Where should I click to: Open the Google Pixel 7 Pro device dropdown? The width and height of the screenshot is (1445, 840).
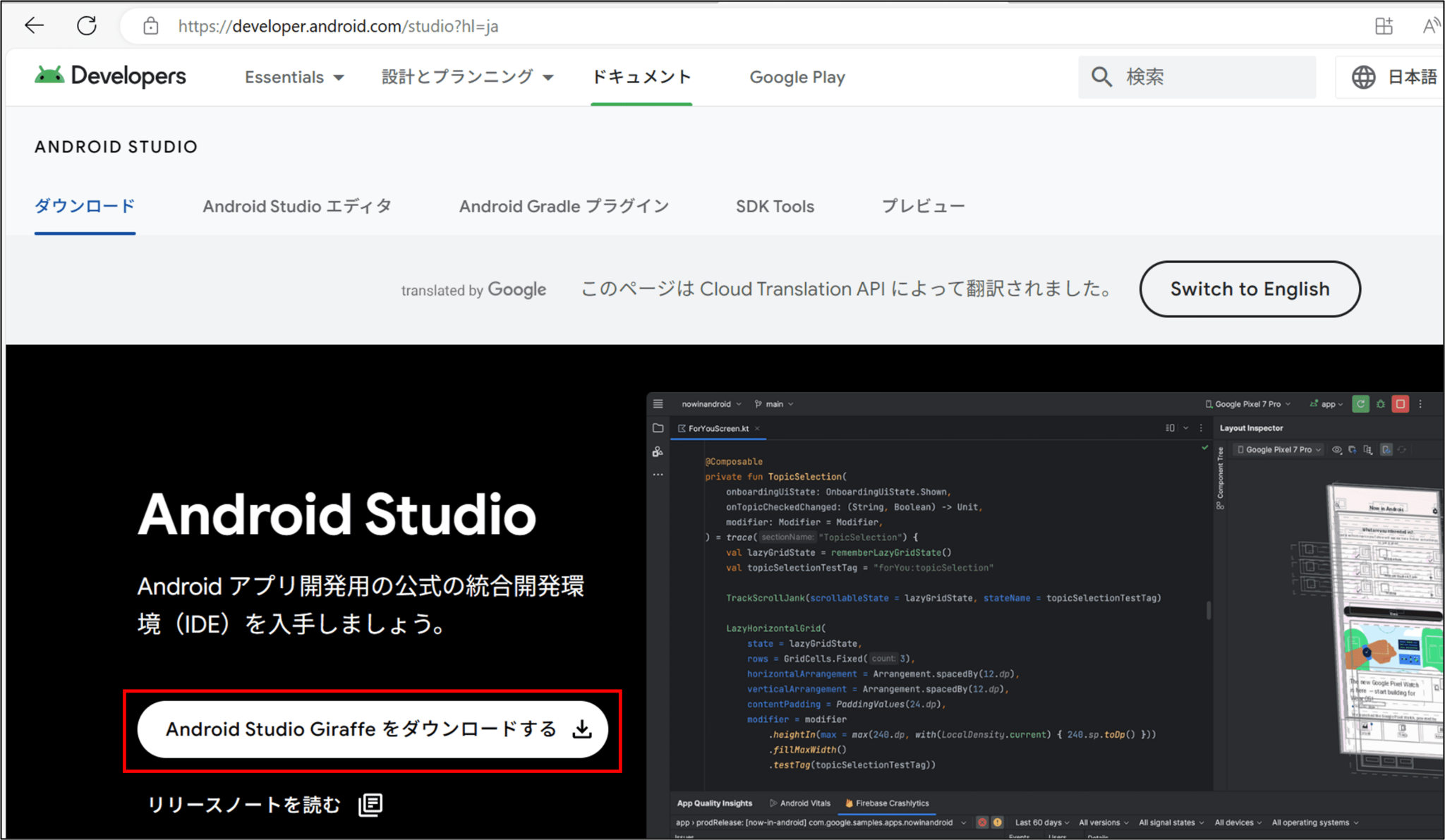tap(1247, 403)
